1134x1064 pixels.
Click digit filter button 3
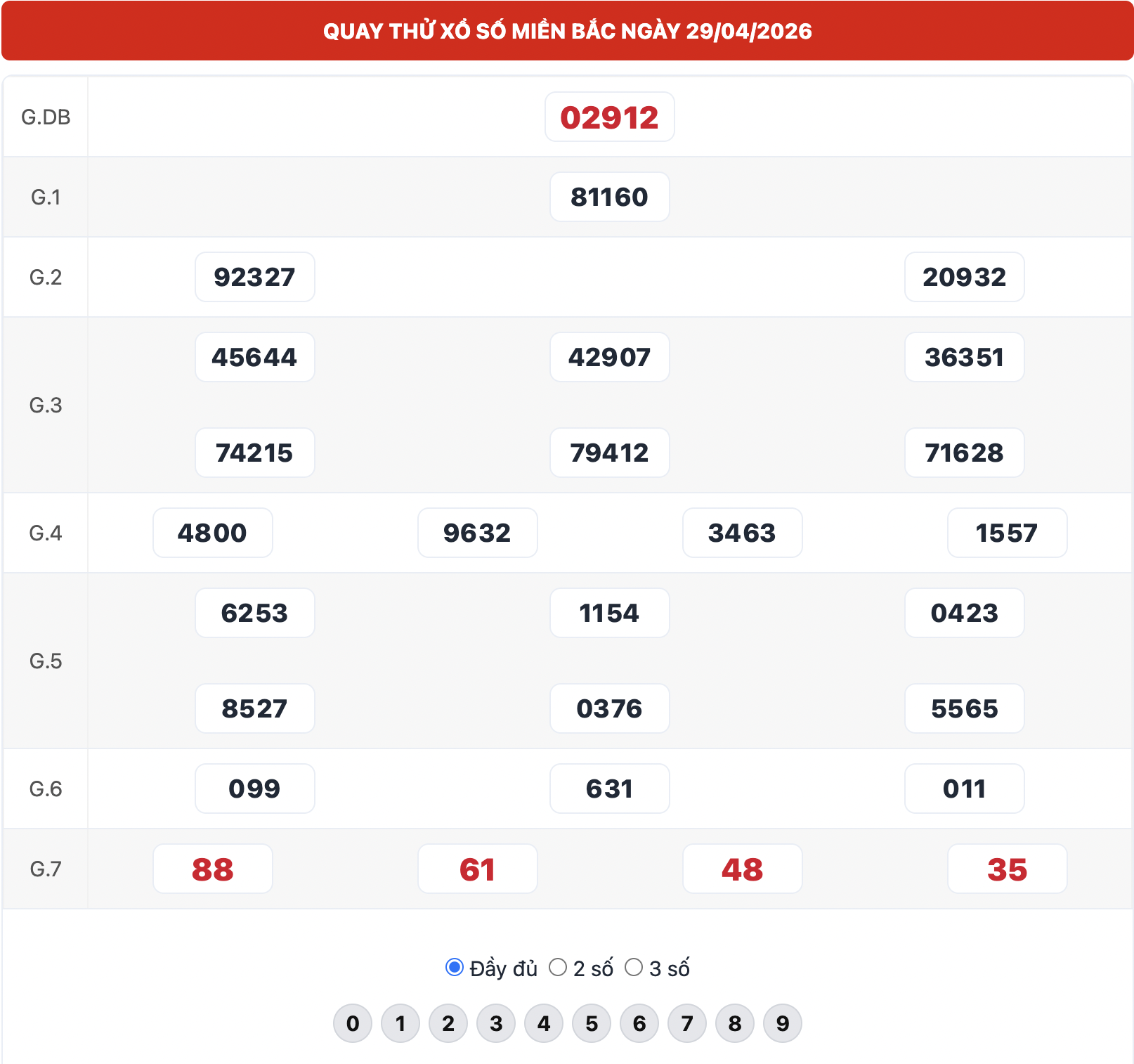(496, 1023)
